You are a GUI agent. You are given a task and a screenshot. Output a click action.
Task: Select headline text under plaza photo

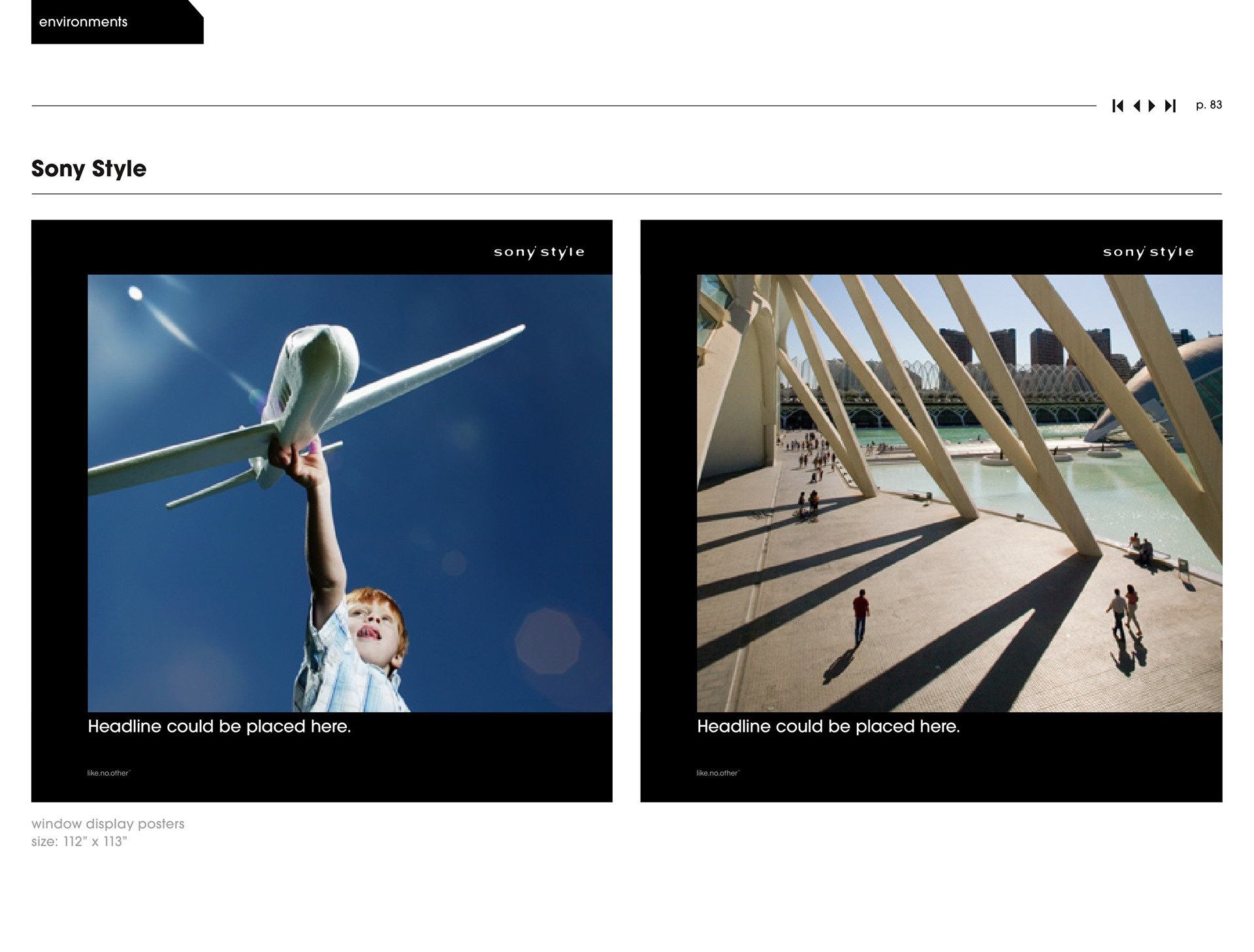click(828, 726)
